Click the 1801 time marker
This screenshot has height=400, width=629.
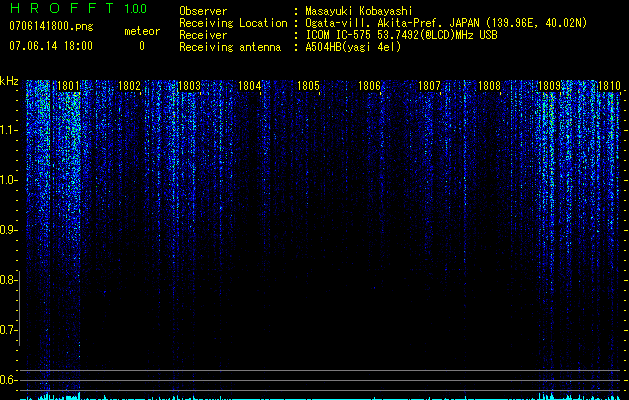69,86
